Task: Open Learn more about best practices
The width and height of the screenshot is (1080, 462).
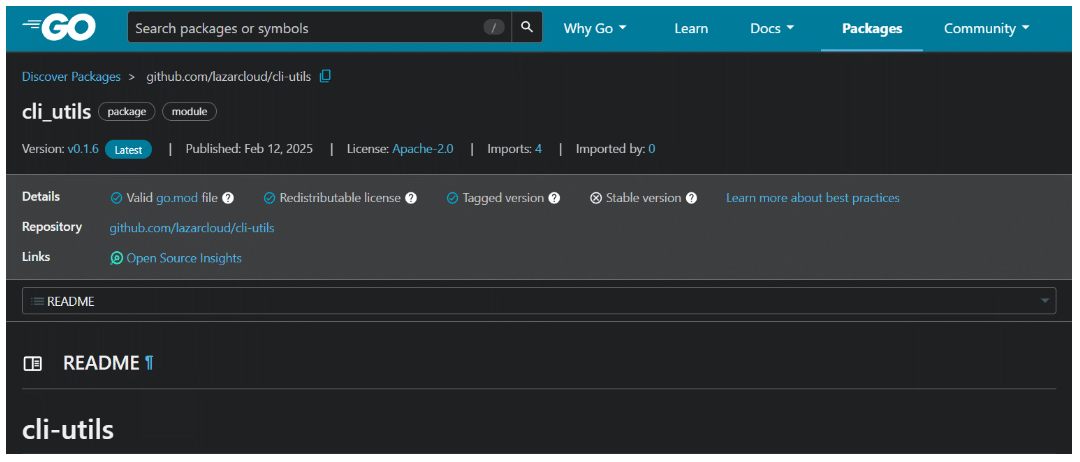Action: tap(812, 198)
